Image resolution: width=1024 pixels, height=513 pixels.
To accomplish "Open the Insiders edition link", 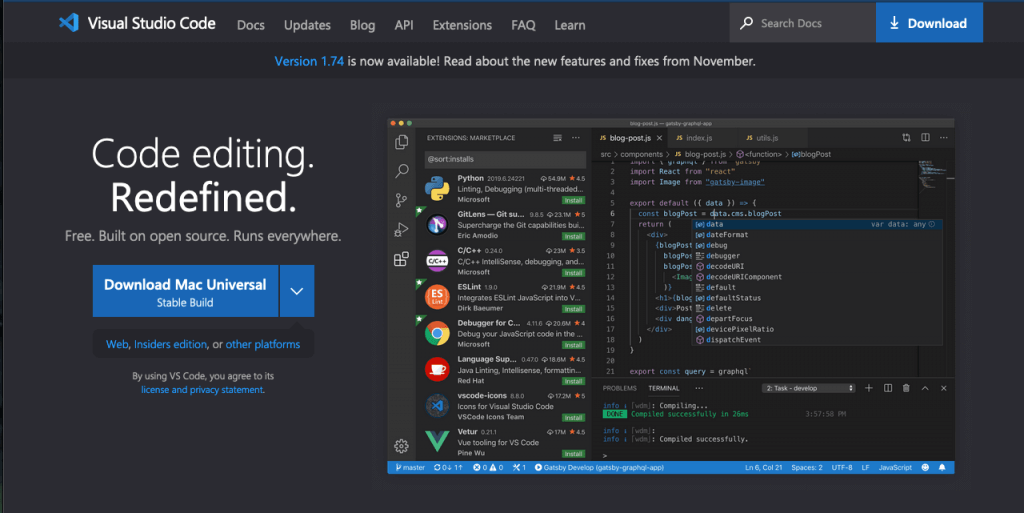I will [170, 344].
